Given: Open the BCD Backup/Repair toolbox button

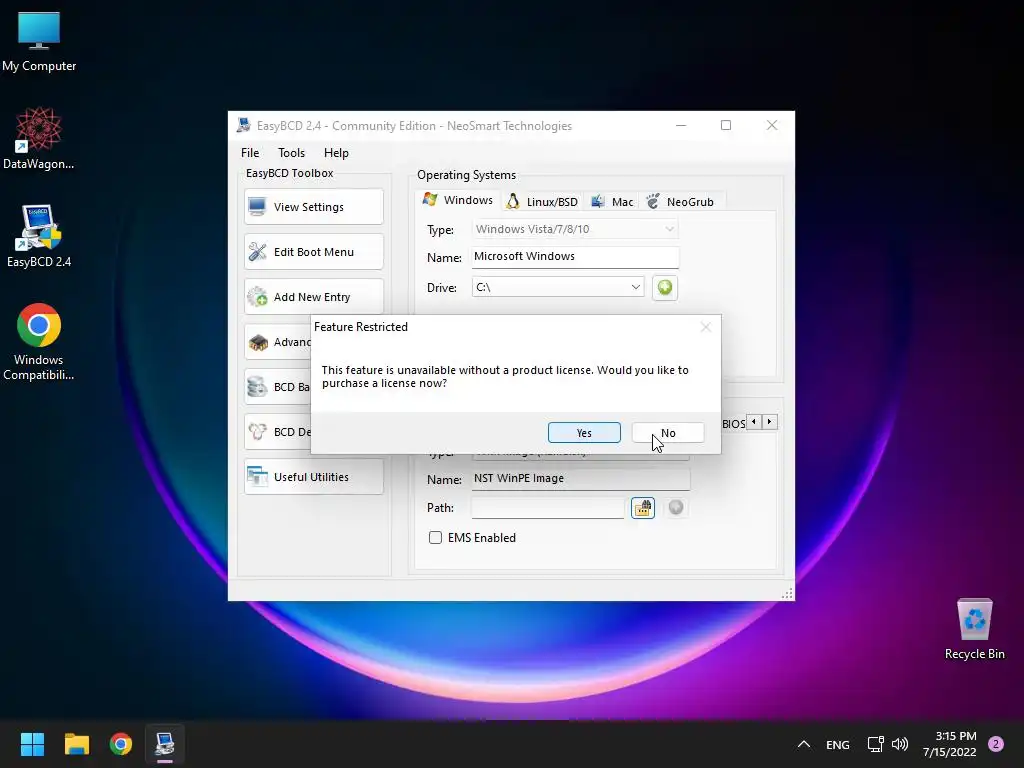Looking at the screenshot, I should [x=278, y=387].
